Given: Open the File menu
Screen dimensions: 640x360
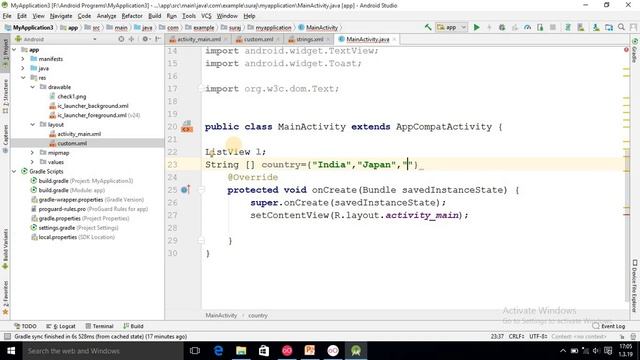Looking at the screenshot, I should [x=7, y=16].
